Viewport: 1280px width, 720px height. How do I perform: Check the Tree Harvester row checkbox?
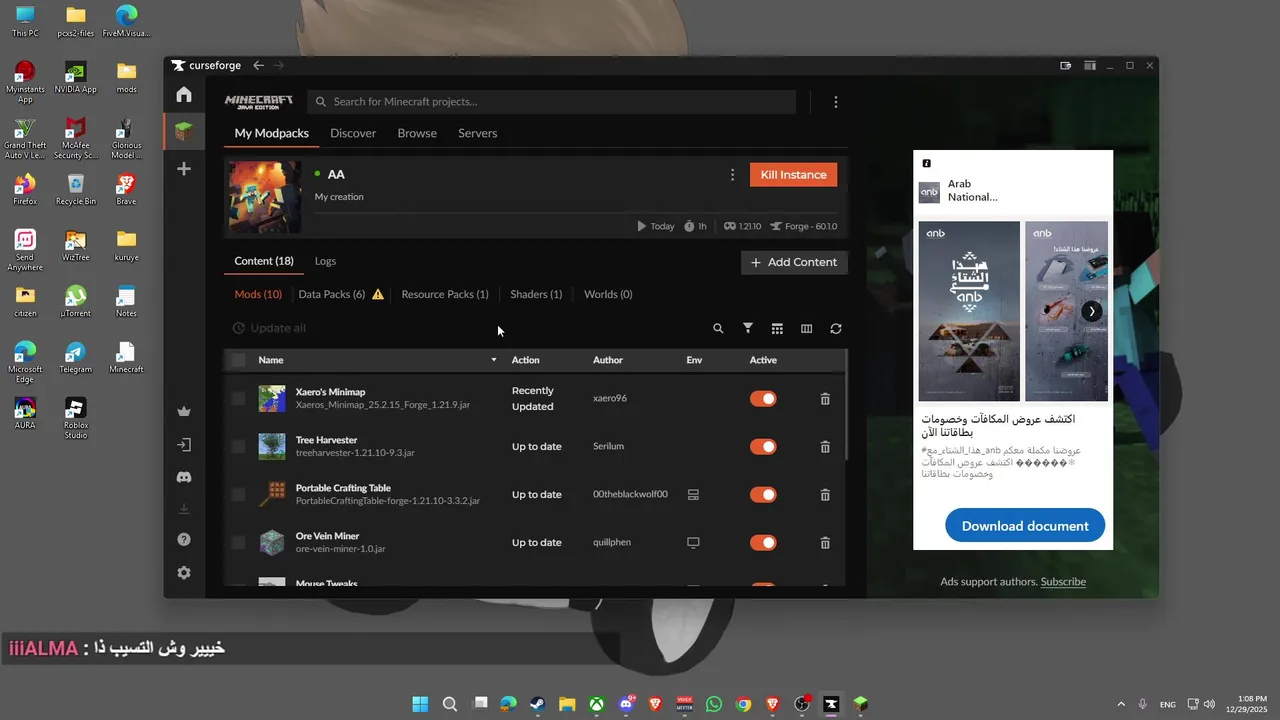tap(238, 446)
